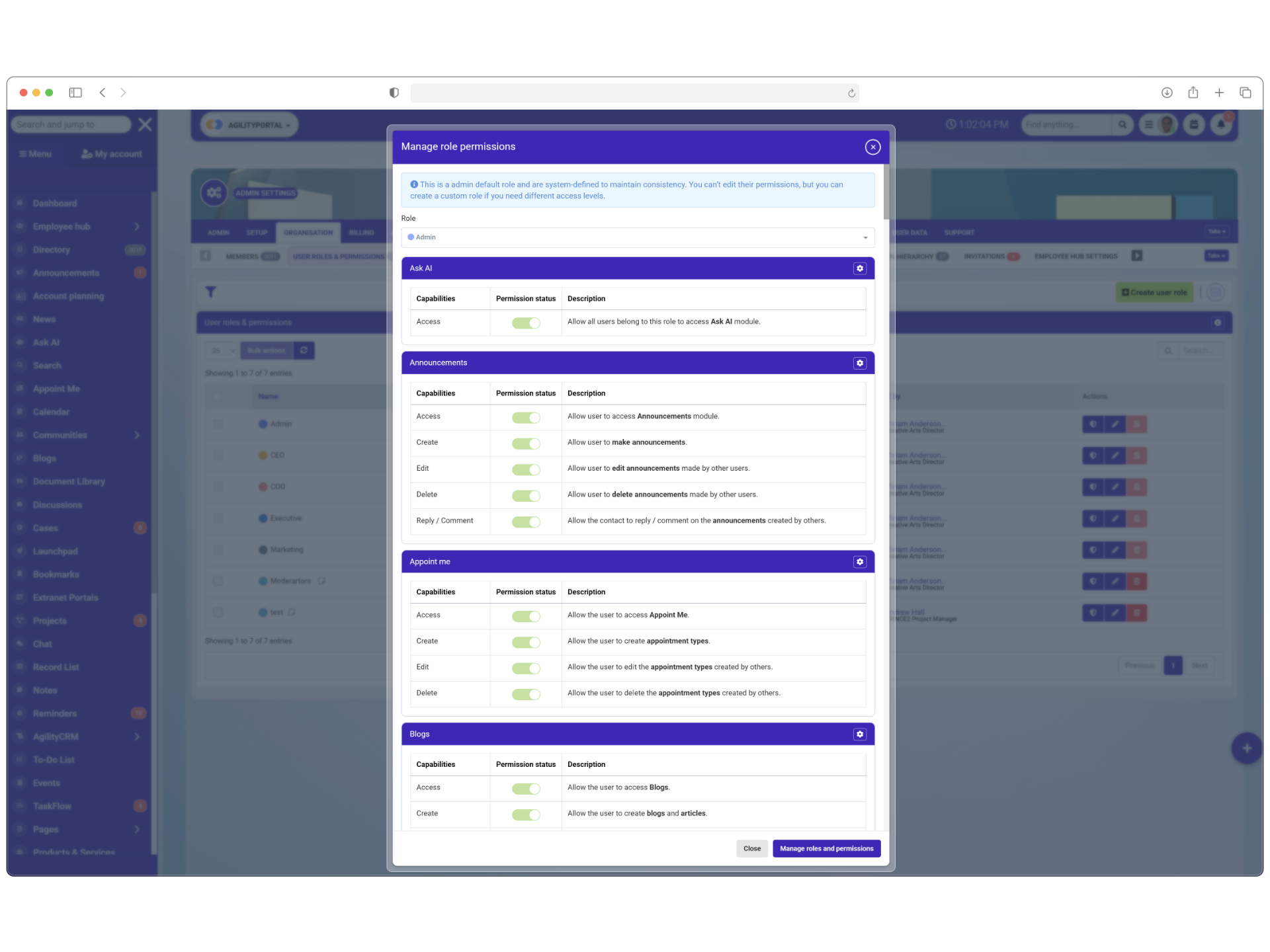
Task: Click the Close button in dialog footer
Action: tap(751, 849)
